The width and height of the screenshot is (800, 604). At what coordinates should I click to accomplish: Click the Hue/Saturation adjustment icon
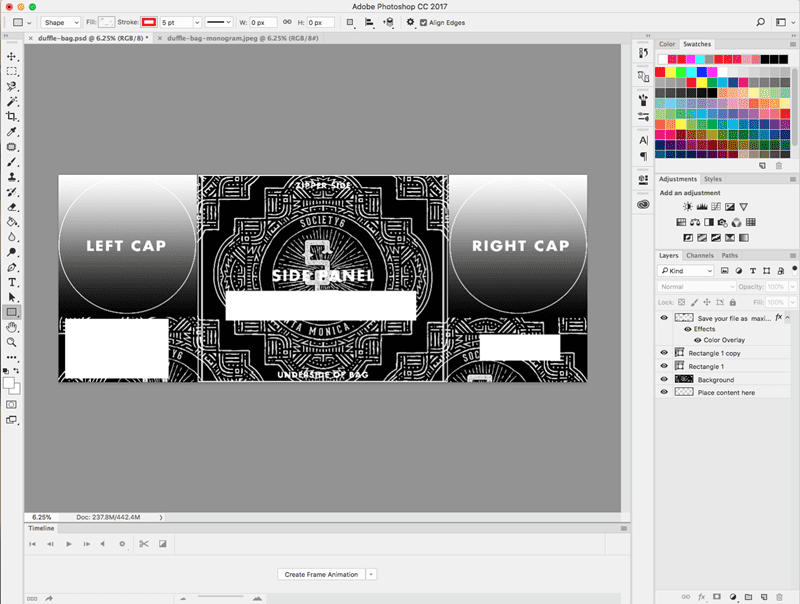pyautogui.click(x=681, y=222)
